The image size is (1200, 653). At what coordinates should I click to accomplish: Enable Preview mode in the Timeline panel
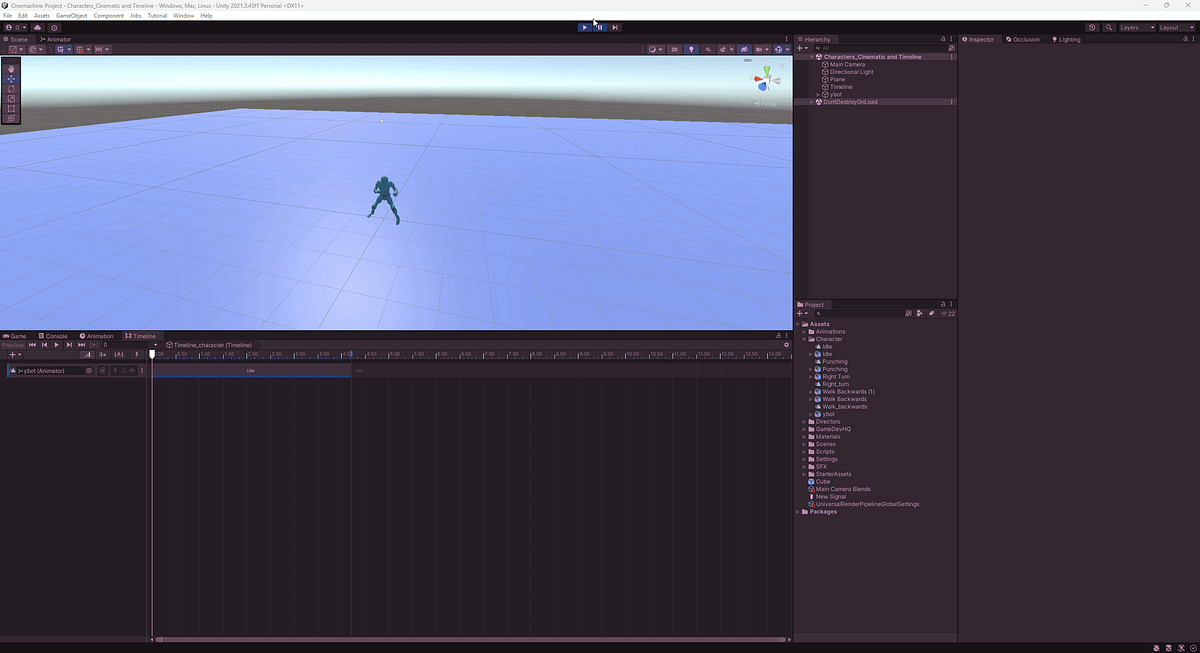click(12, 344)
